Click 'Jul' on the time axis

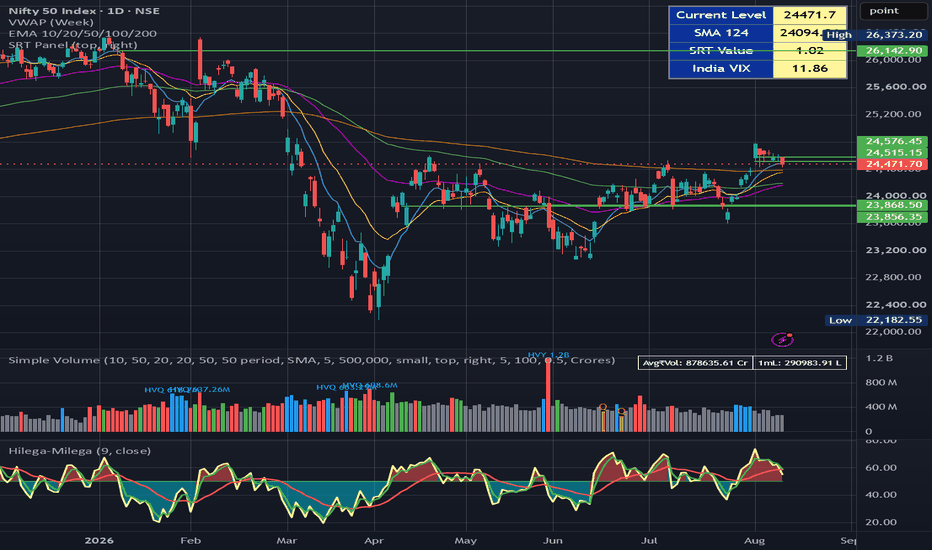[x=649, y=540]
